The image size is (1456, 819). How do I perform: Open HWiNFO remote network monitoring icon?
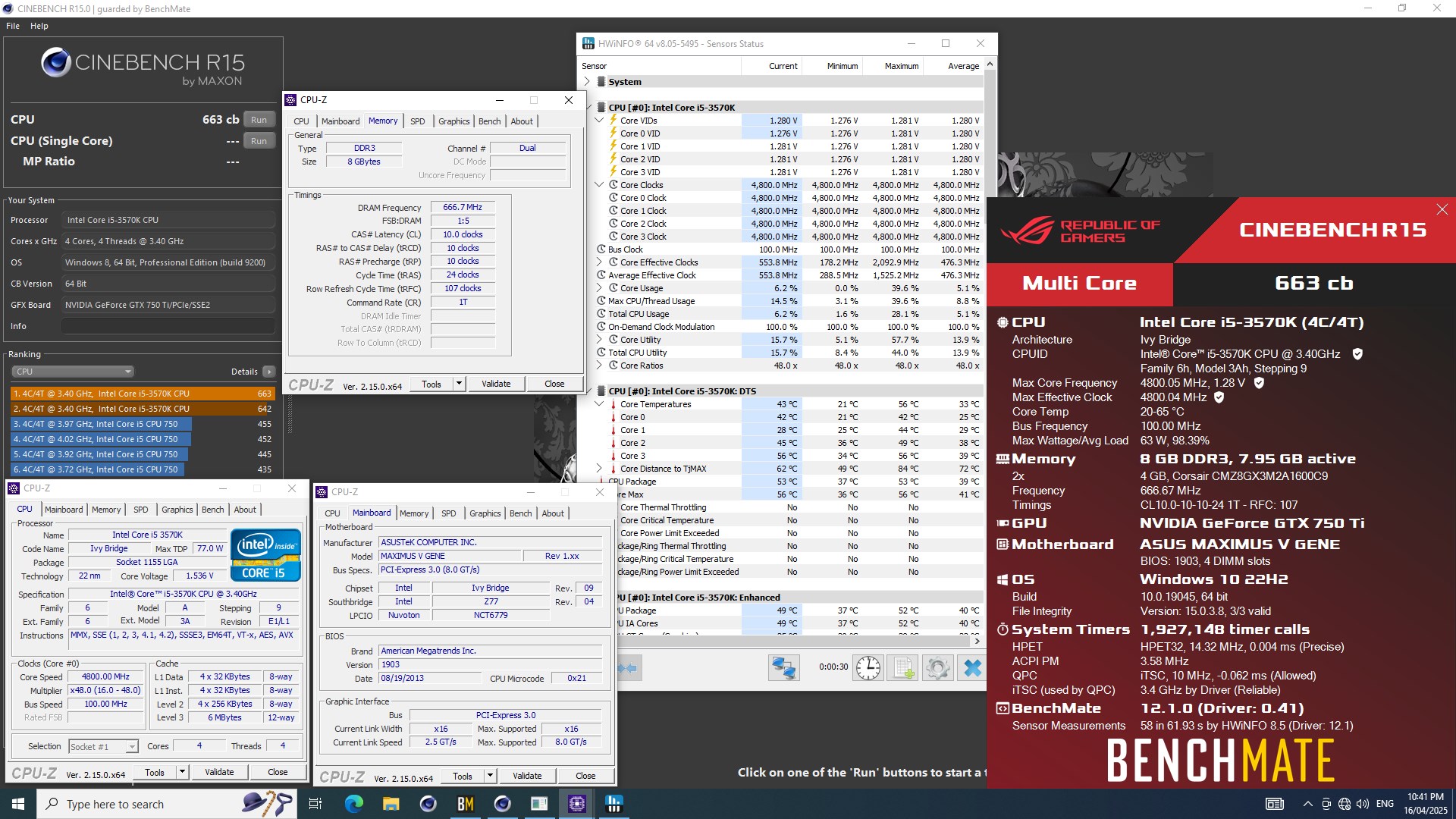tap(783, 668)
